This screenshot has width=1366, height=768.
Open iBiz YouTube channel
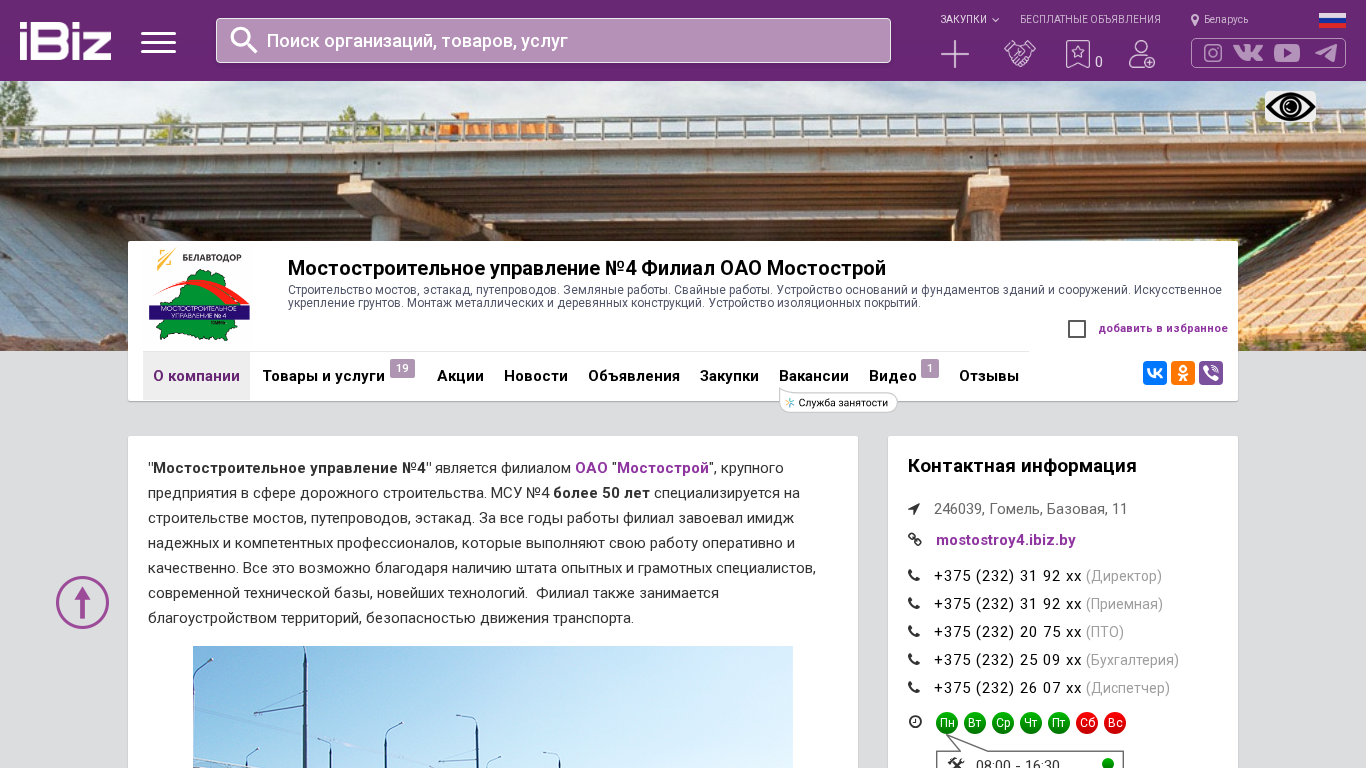point(1287,53)
